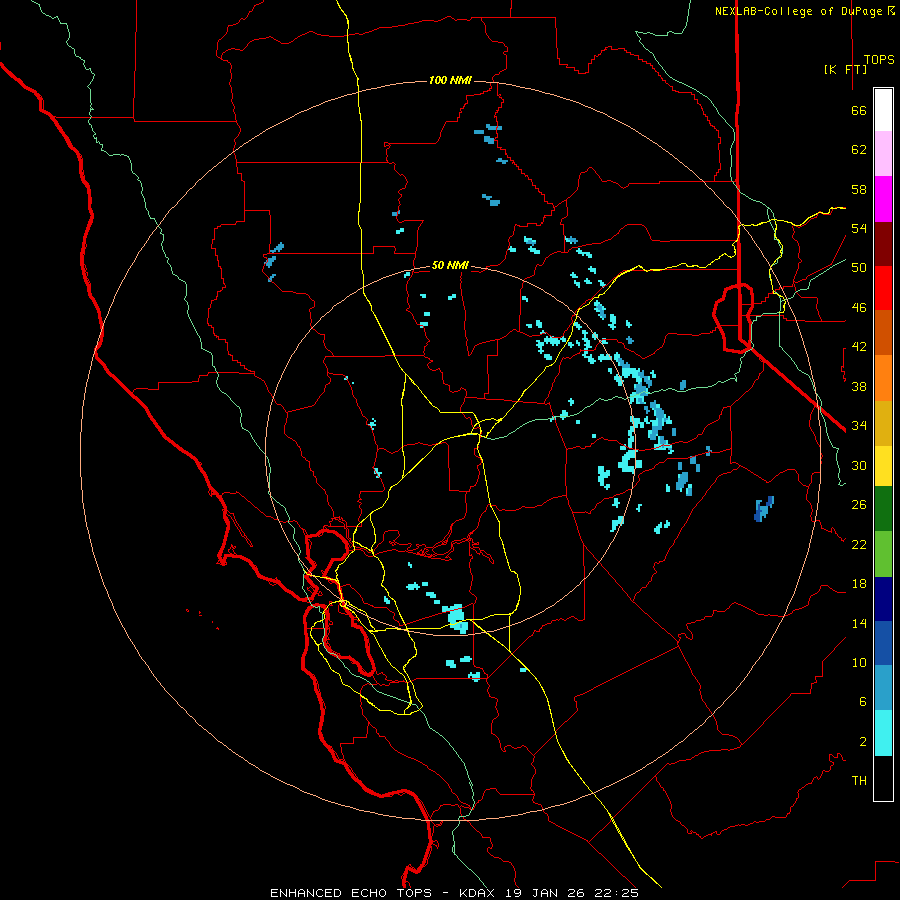
Task: Click the legend value "42"
Action: (859, 347)
